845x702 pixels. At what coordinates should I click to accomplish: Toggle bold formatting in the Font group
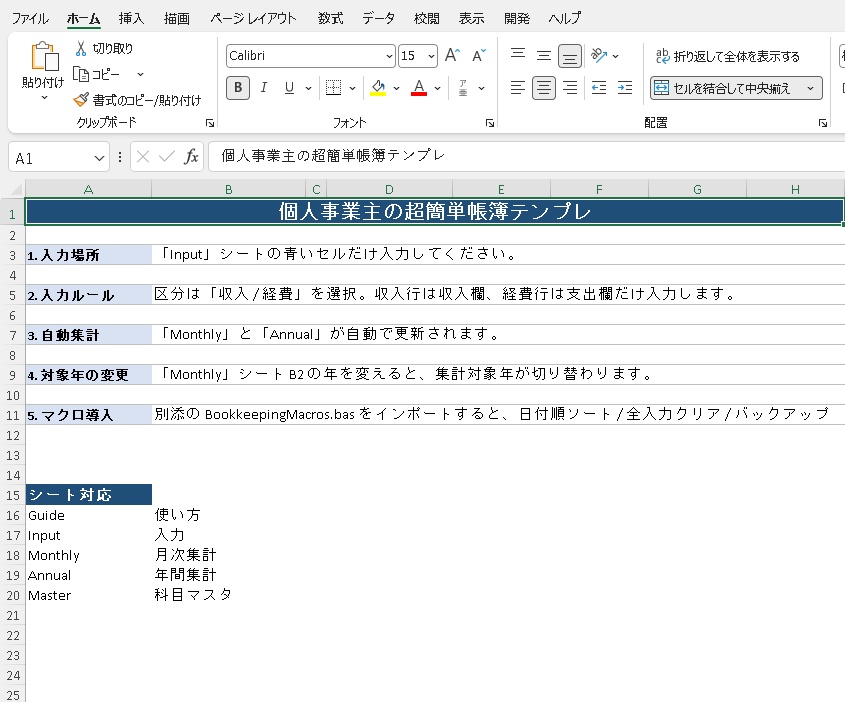237,87
